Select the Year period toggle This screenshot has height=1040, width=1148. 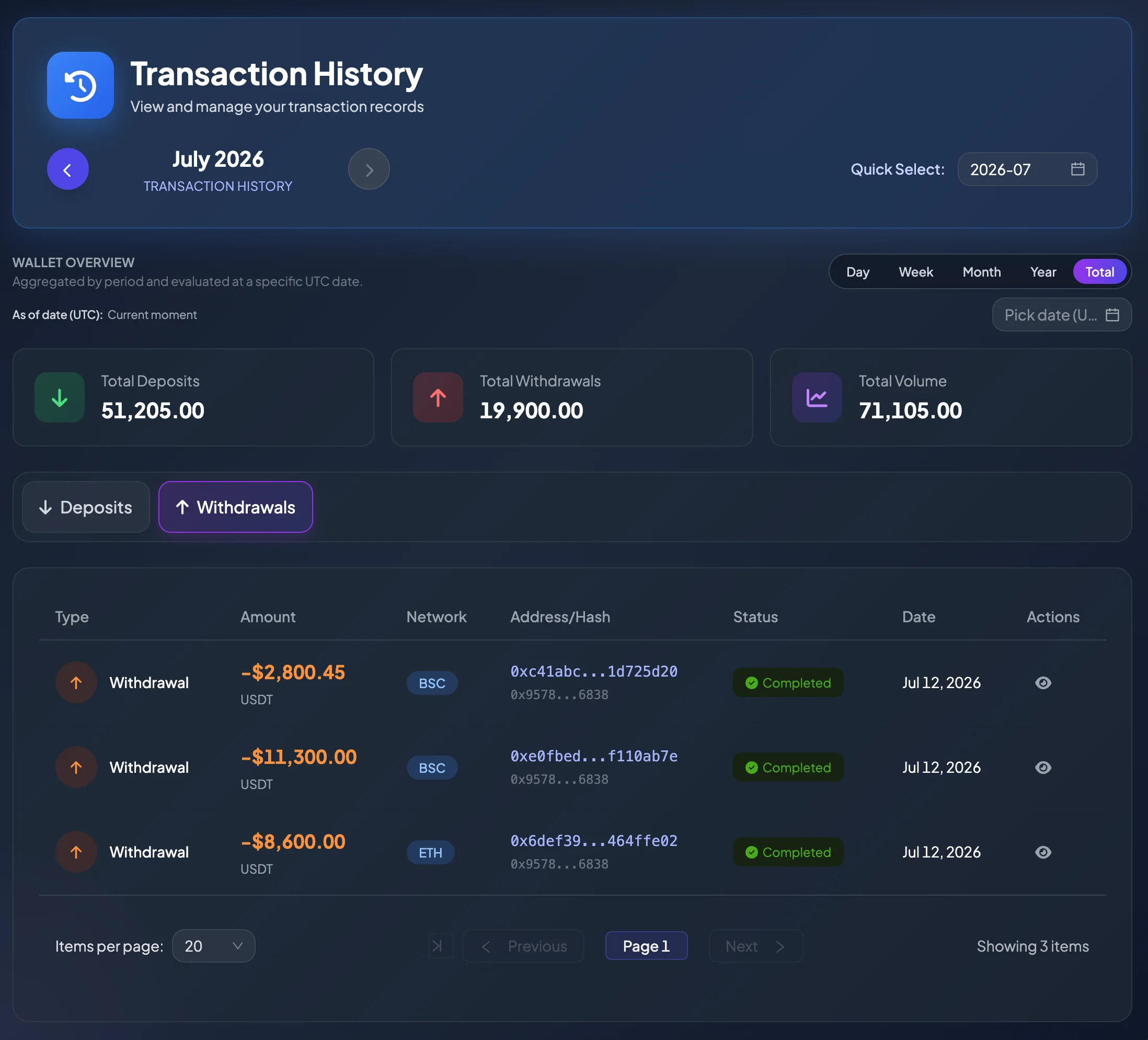coord(1043,272)
